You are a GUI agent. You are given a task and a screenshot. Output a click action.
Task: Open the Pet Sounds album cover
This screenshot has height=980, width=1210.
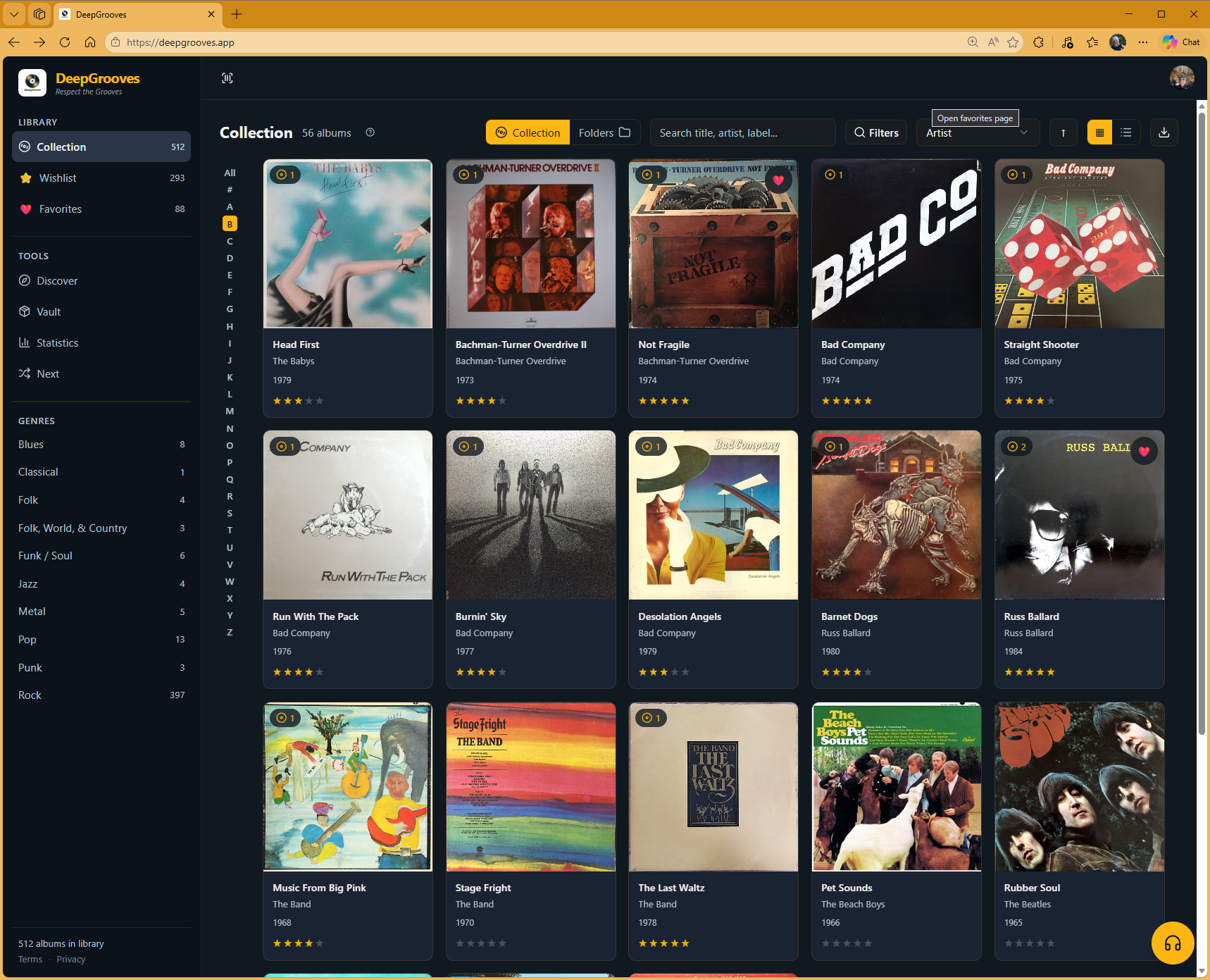click(x=896, y=786)
